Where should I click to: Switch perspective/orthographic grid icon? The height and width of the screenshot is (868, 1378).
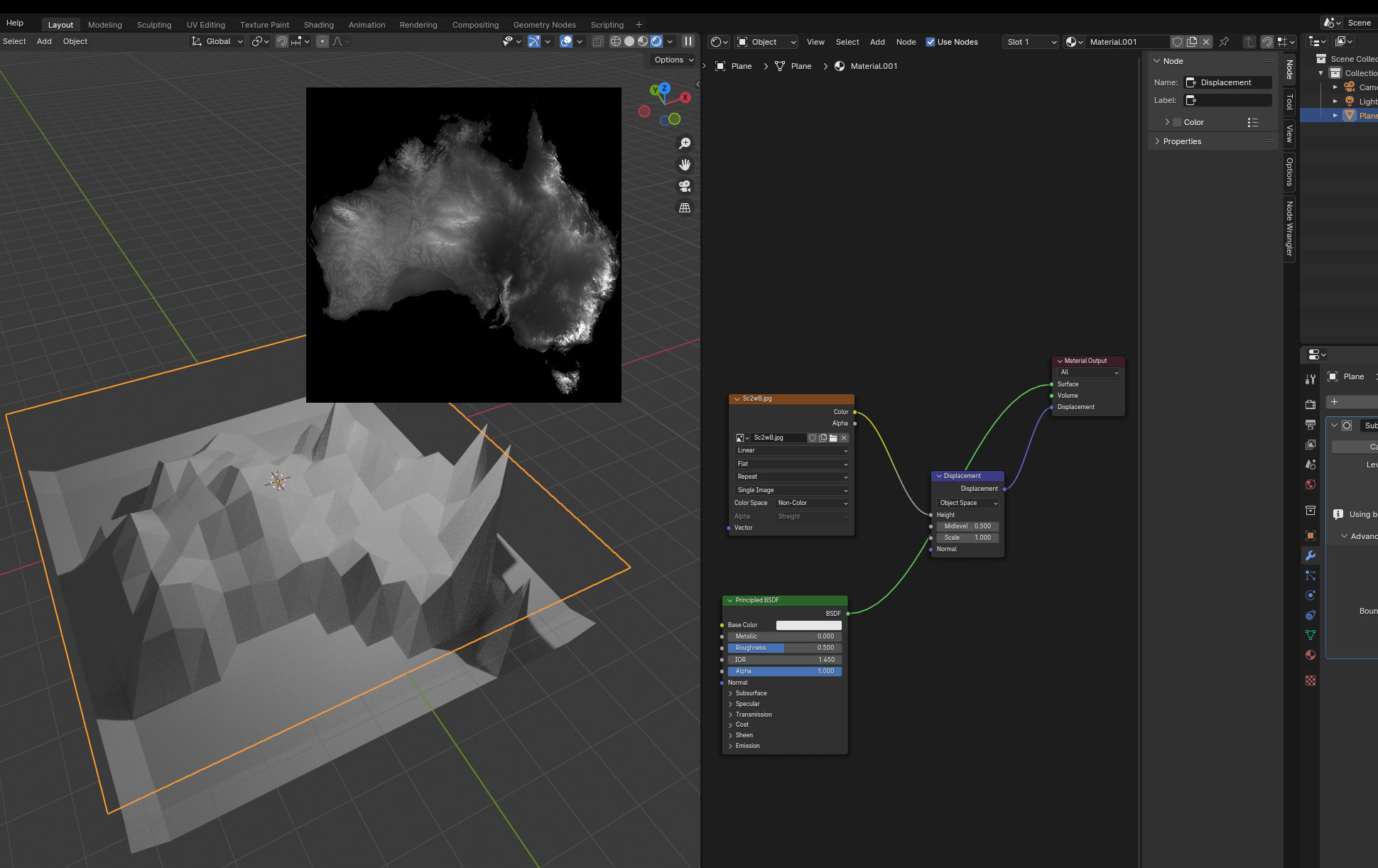(x=685, y=207)
